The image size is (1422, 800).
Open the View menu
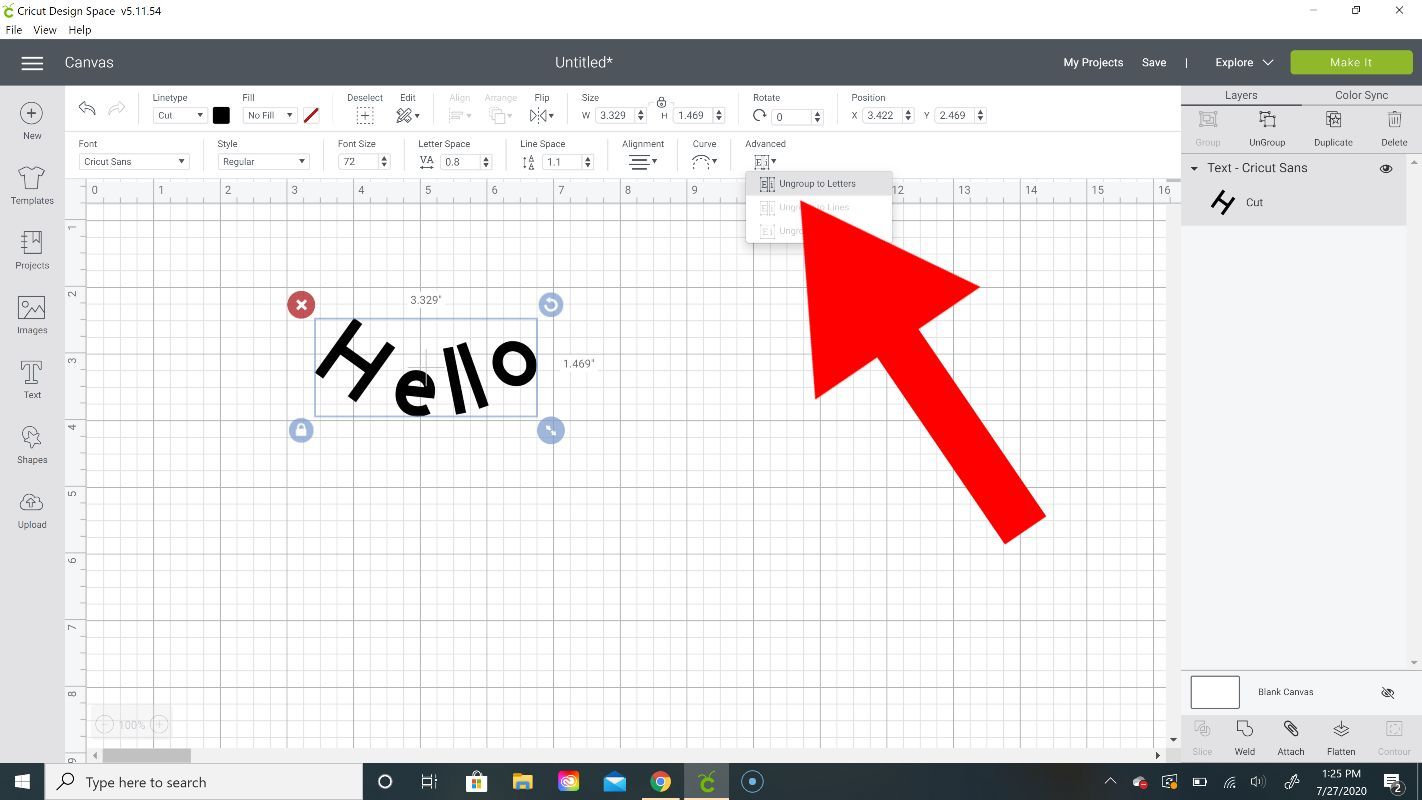45,30
